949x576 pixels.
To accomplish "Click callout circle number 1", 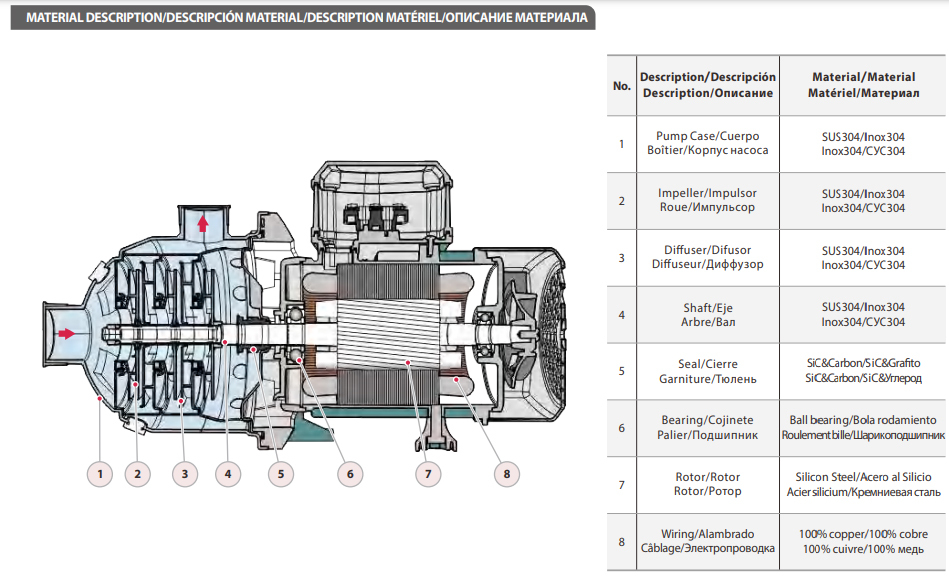I will [x=99, y=474].
